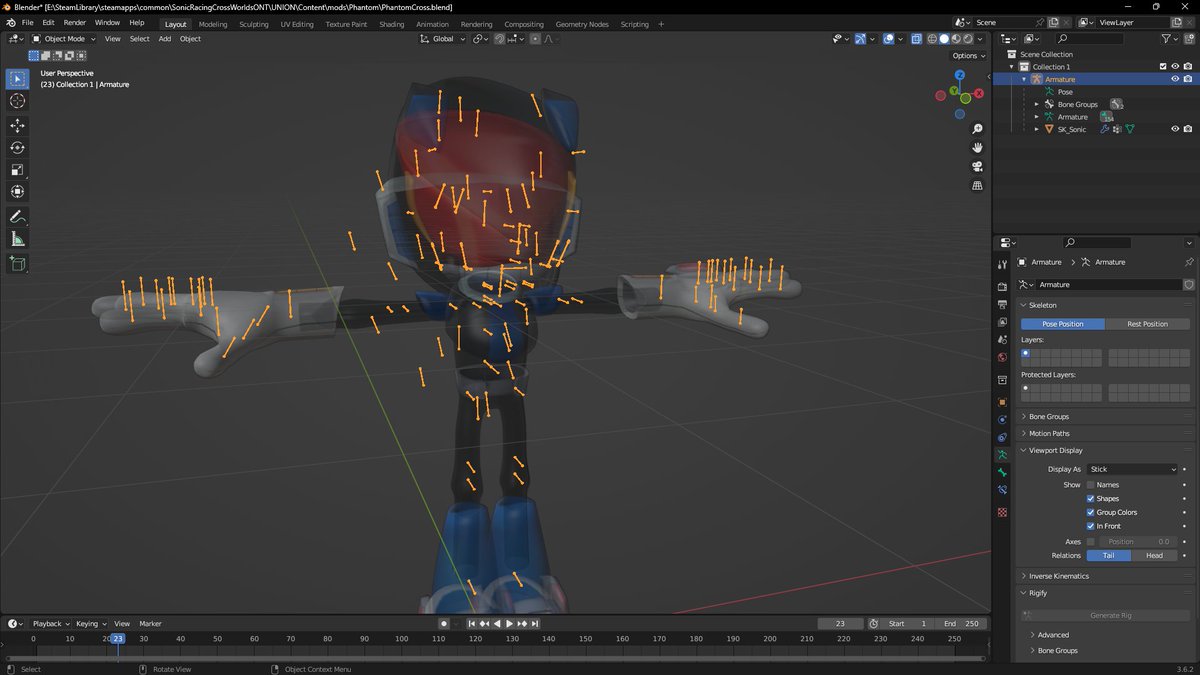Screen dimensions: 1200x675
Task: Play the animation forward
Action: click(509, 623)
